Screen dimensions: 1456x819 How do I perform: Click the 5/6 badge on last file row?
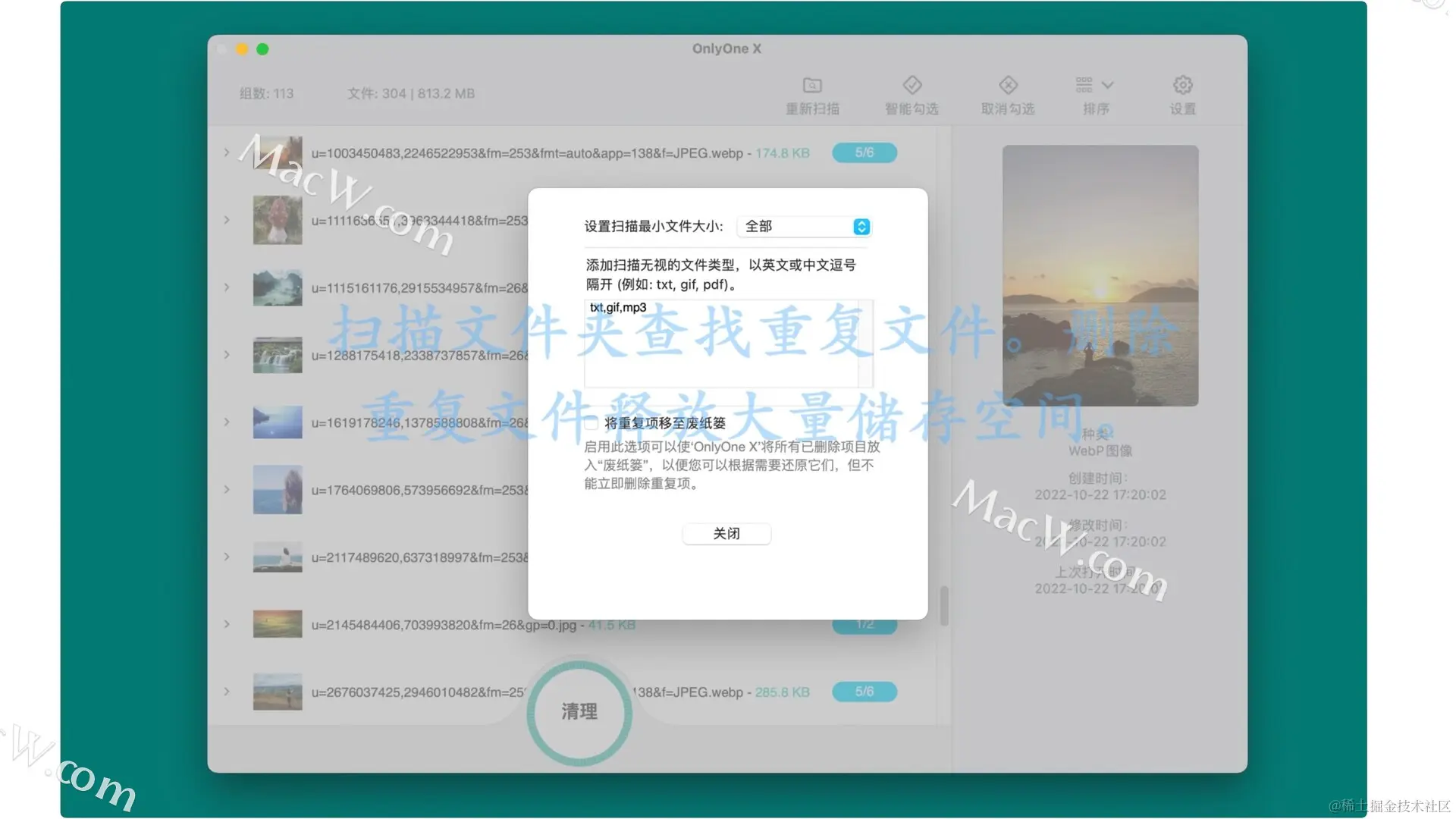(x=864, y=692)
